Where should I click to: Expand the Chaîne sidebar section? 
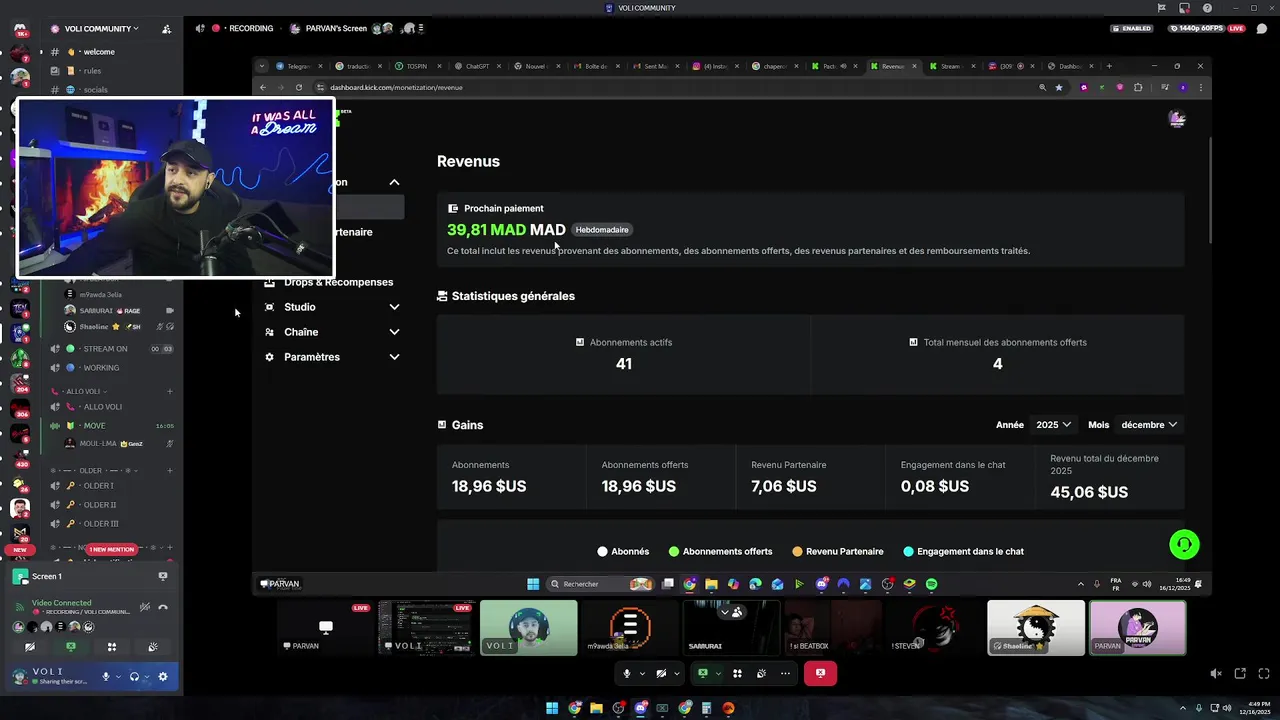332,332
